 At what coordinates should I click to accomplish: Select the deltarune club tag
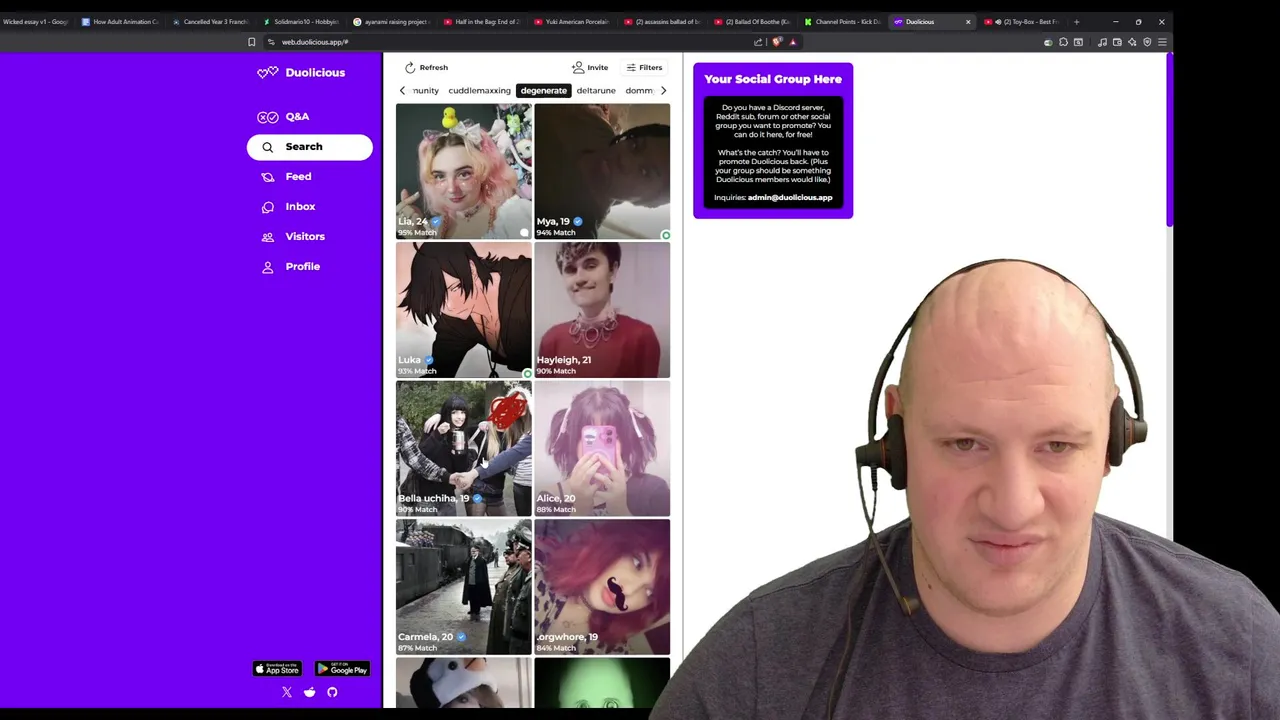pyautogui.click(x=596, y=91)
